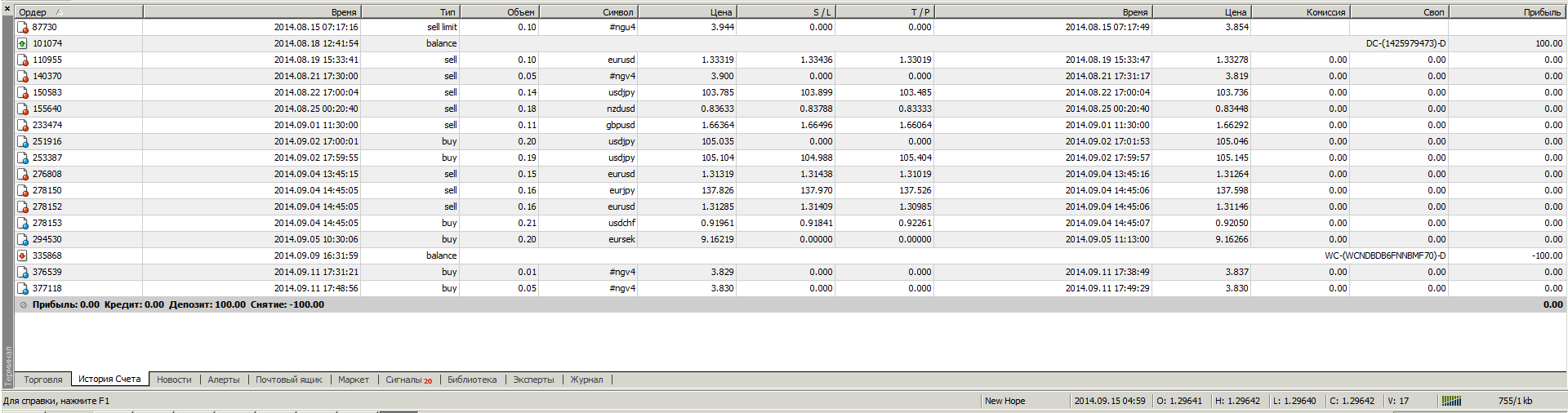Click the order icon for order 150583
Screen dimensions: 1568x413
pyautogui.click(x=23, y=92)
